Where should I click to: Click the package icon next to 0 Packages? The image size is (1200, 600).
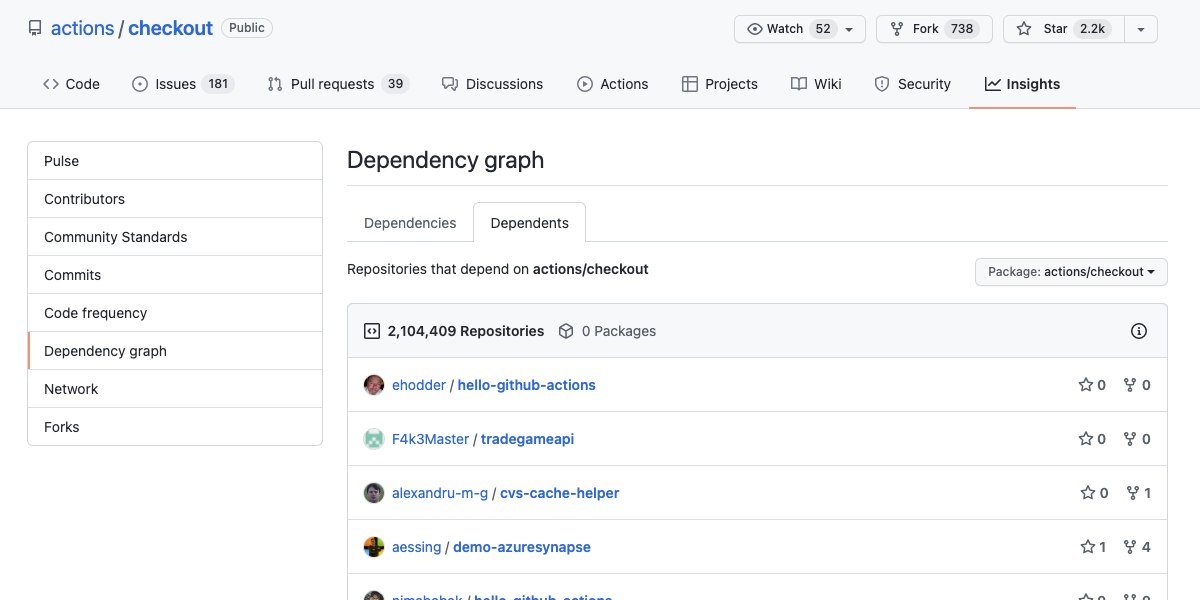tap(567, 331)
